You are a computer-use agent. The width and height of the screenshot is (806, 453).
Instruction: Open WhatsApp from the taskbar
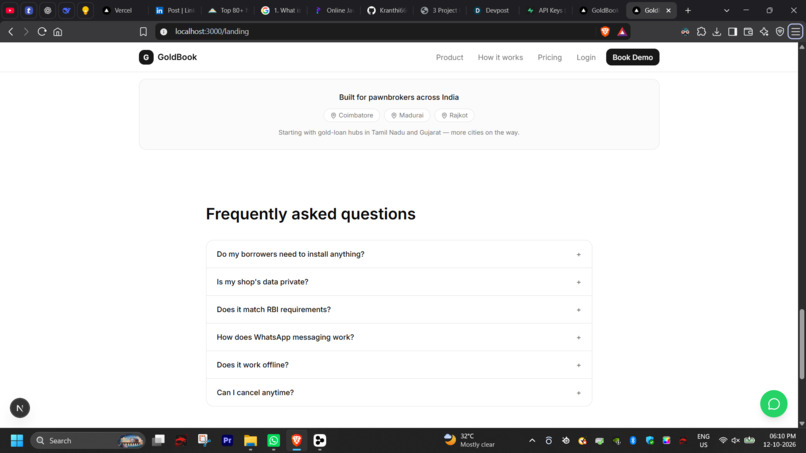pyautogui.click(x=273, y=440)
